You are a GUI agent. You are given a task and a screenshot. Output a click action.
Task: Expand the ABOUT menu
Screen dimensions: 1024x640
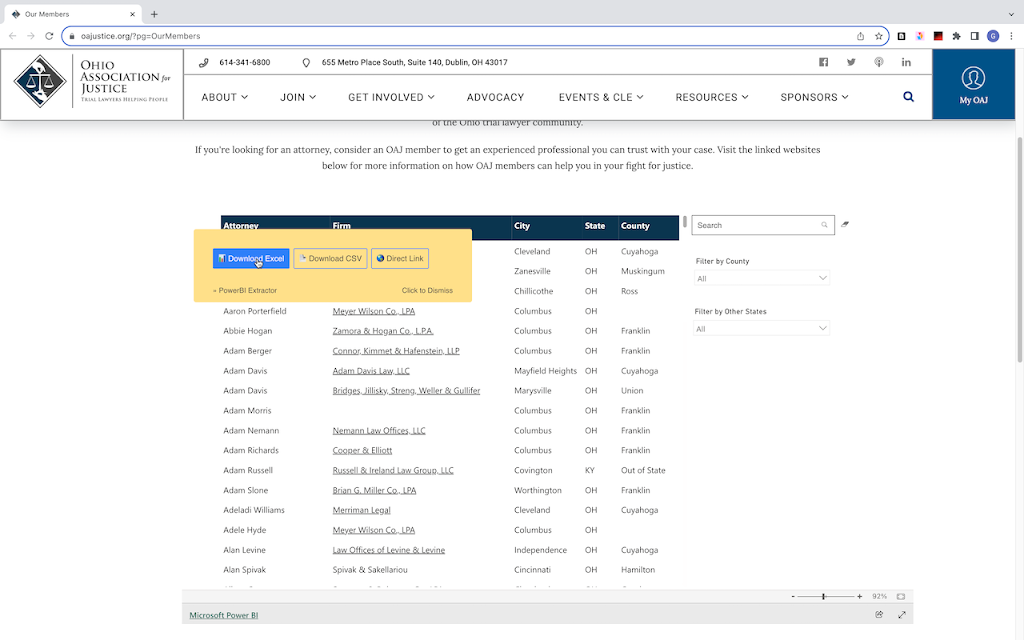225,97
